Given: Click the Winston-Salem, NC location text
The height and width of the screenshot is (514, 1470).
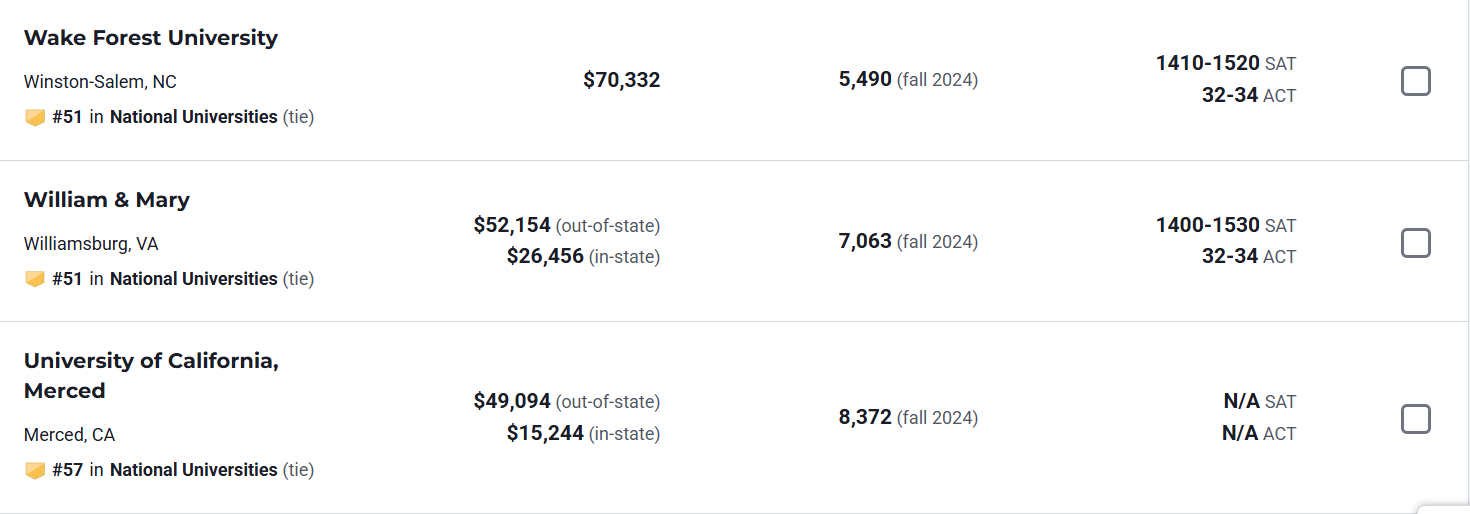Looking at the screenshot, I should point(100,82).
